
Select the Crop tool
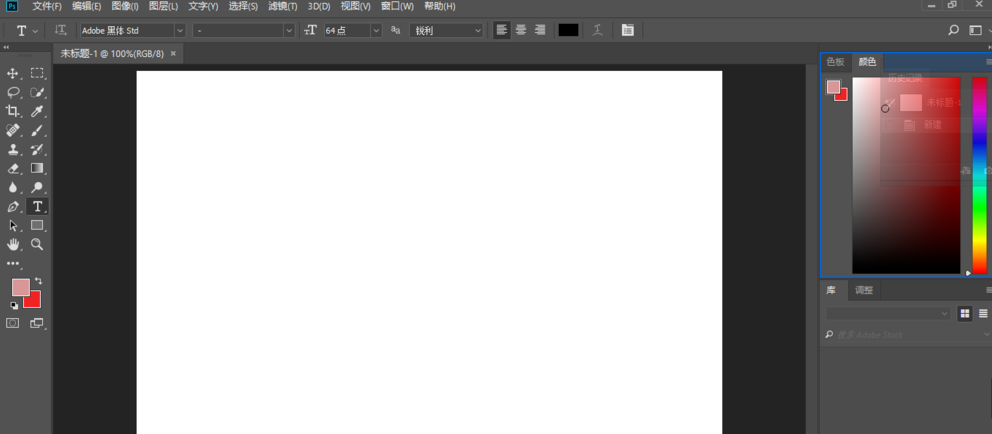click(13, 111)
